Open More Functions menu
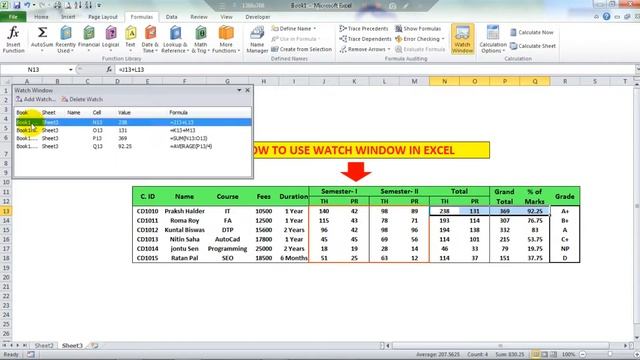Image resolution: width=640 pixels, height=360 pixels. (226, 39)
